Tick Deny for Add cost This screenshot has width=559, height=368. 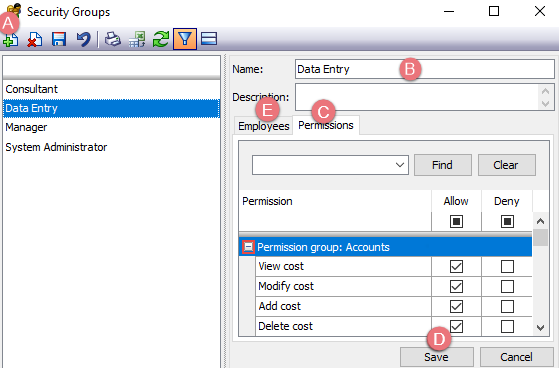pos(507,306)
